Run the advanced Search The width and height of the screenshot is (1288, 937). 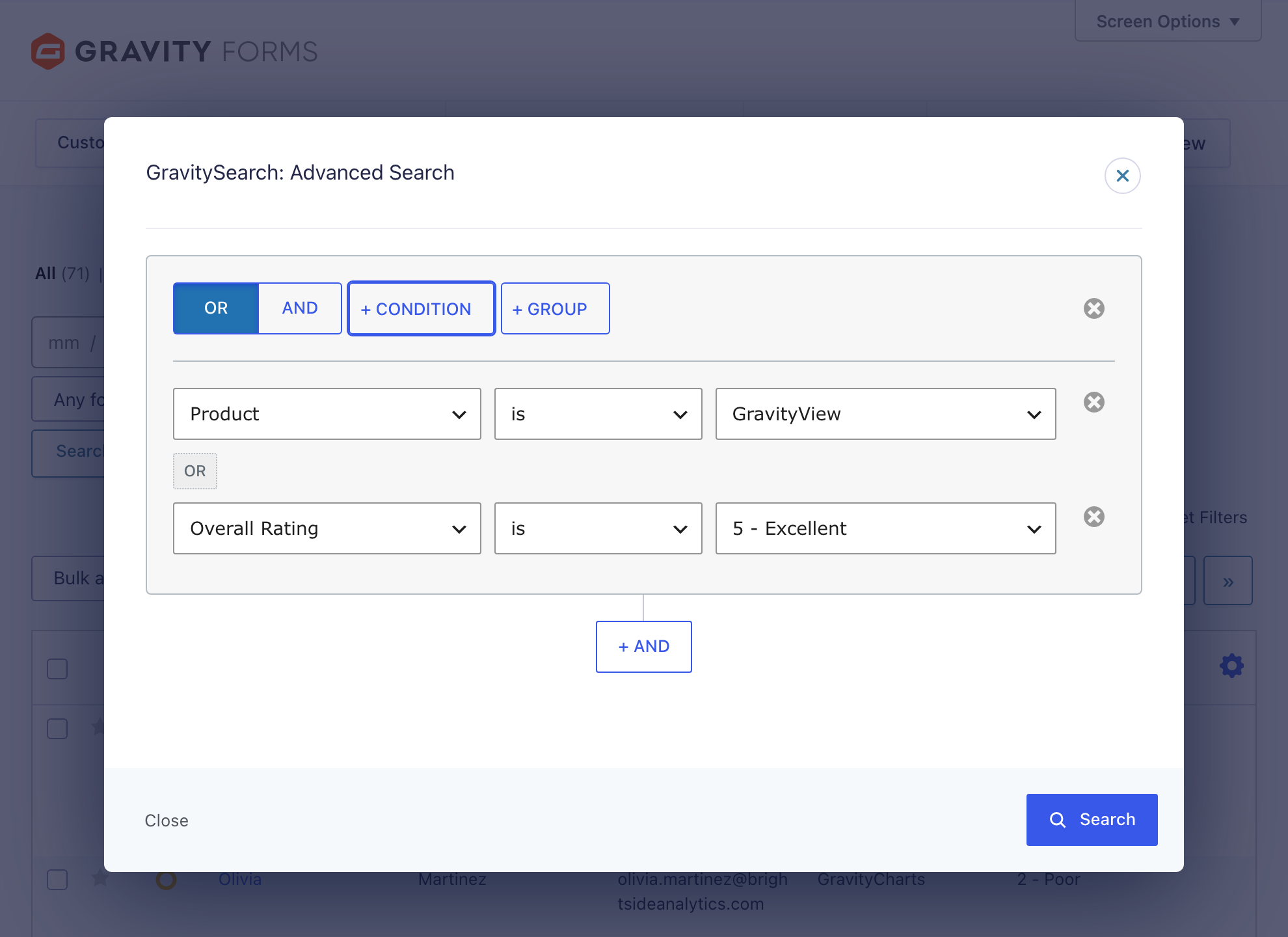pyautogui.click(x=1092, y=820)
